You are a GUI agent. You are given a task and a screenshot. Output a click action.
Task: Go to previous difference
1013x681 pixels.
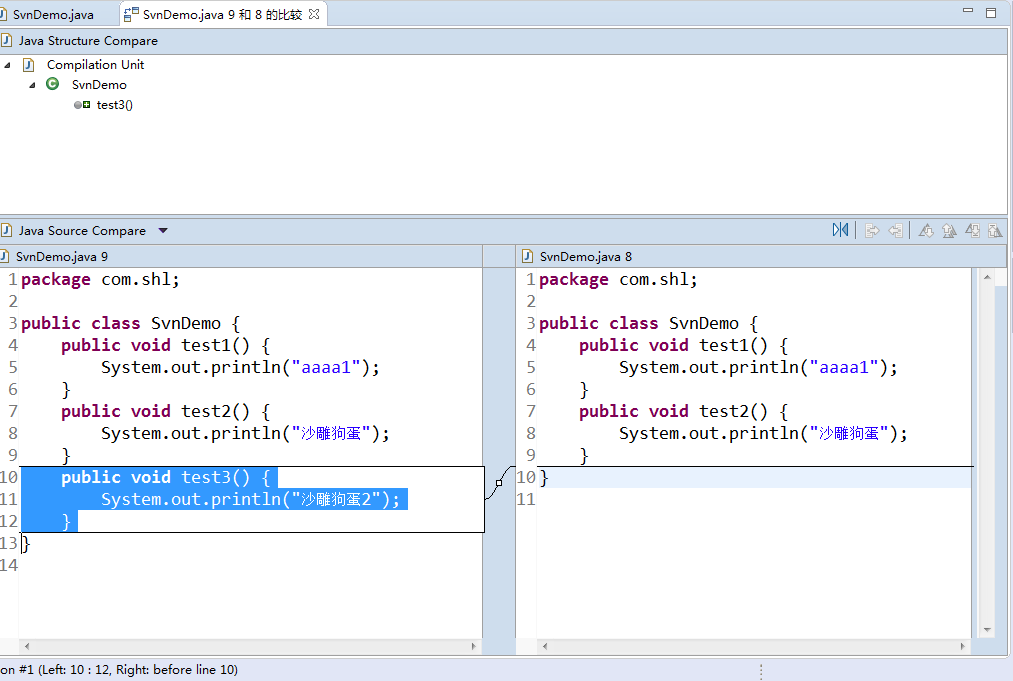click(949, 230)
